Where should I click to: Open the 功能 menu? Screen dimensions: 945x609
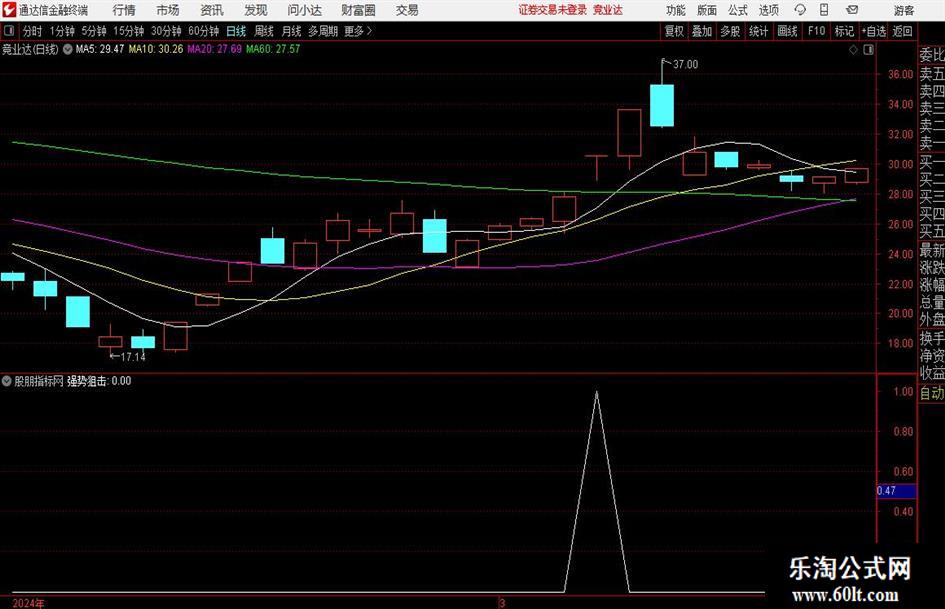click(x=676, y=10)
